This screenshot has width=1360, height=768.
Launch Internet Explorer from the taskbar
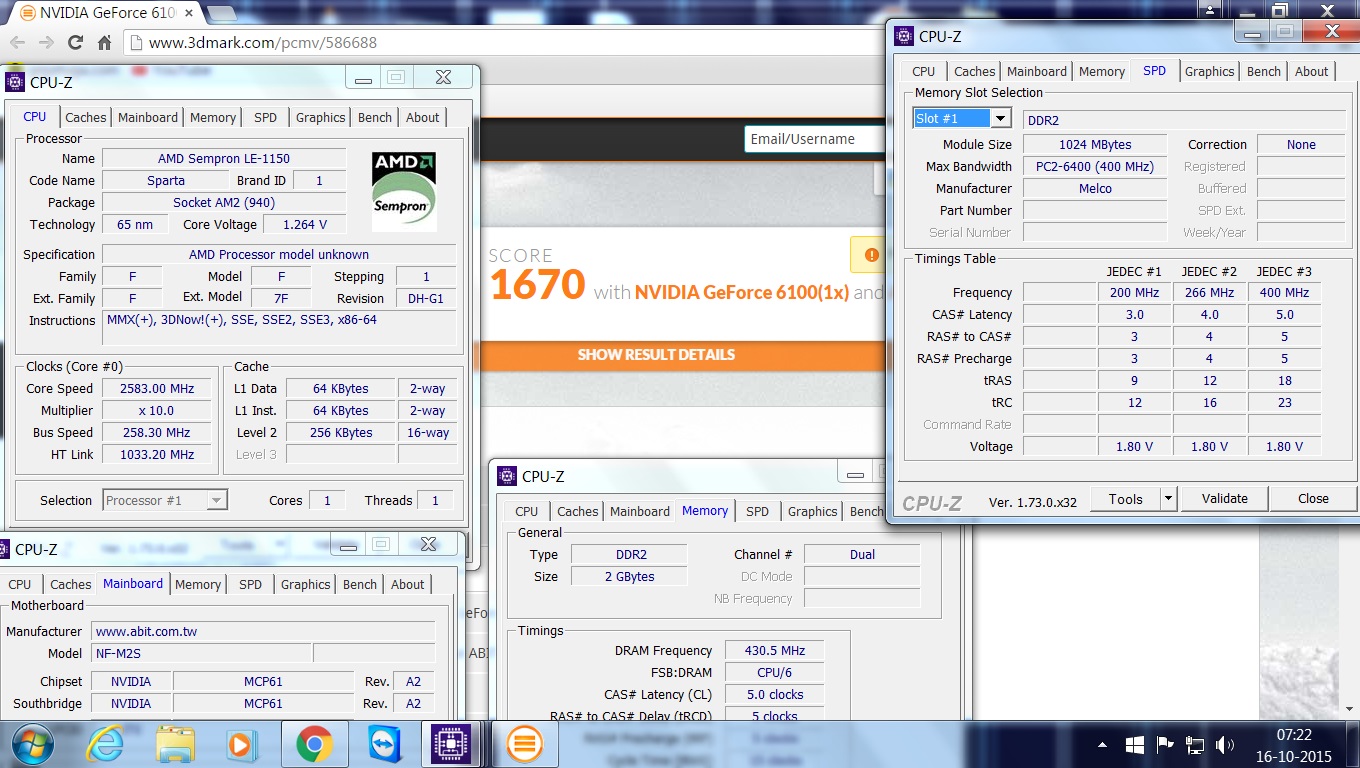point(104,744)
